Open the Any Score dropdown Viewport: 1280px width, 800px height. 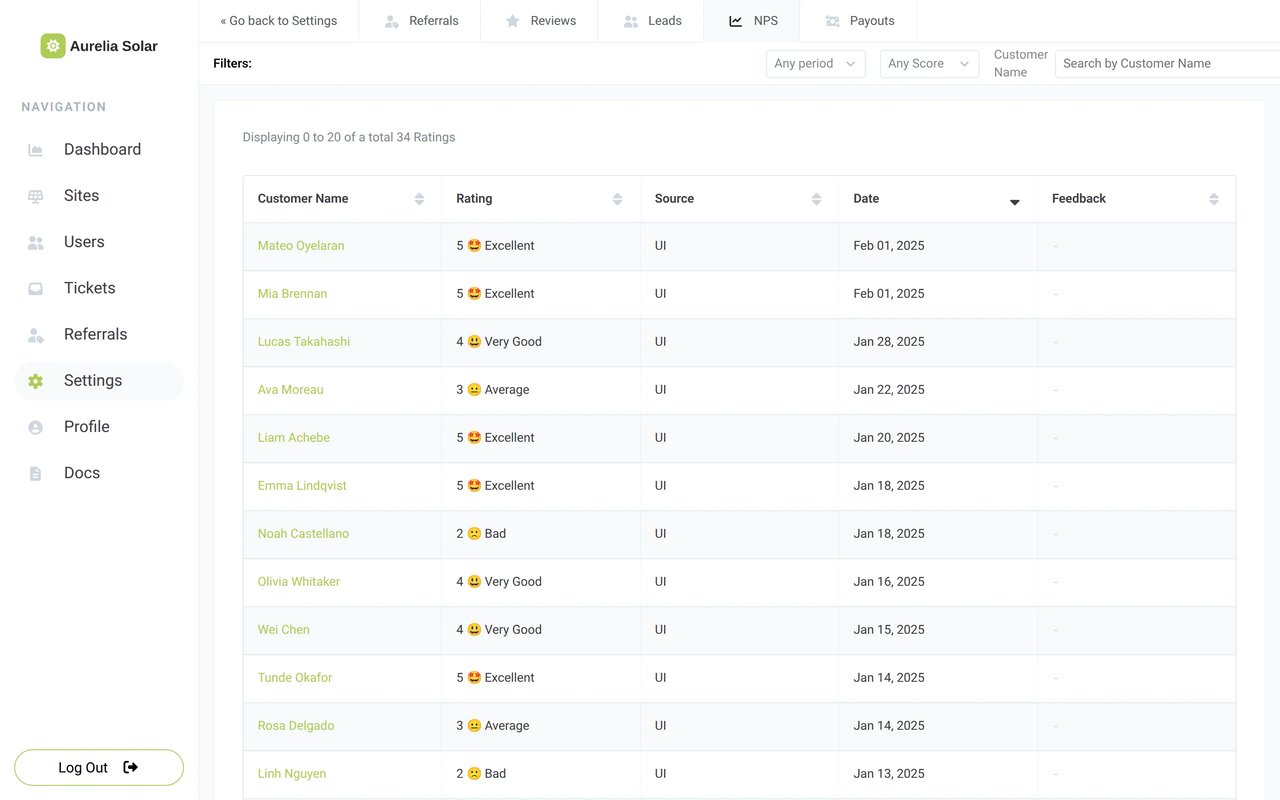pyautogui.click(x=929, y=64)
